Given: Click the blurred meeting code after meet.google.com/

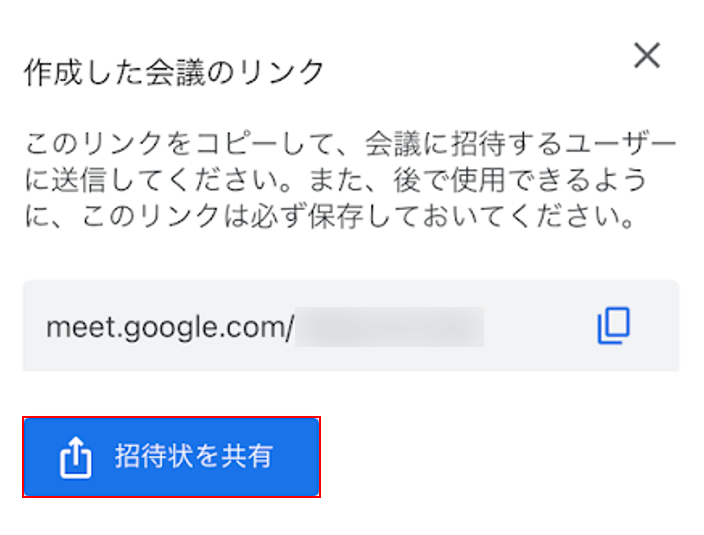Looking at the screenshot, I should pyautogui.click(x=389, y=327).
